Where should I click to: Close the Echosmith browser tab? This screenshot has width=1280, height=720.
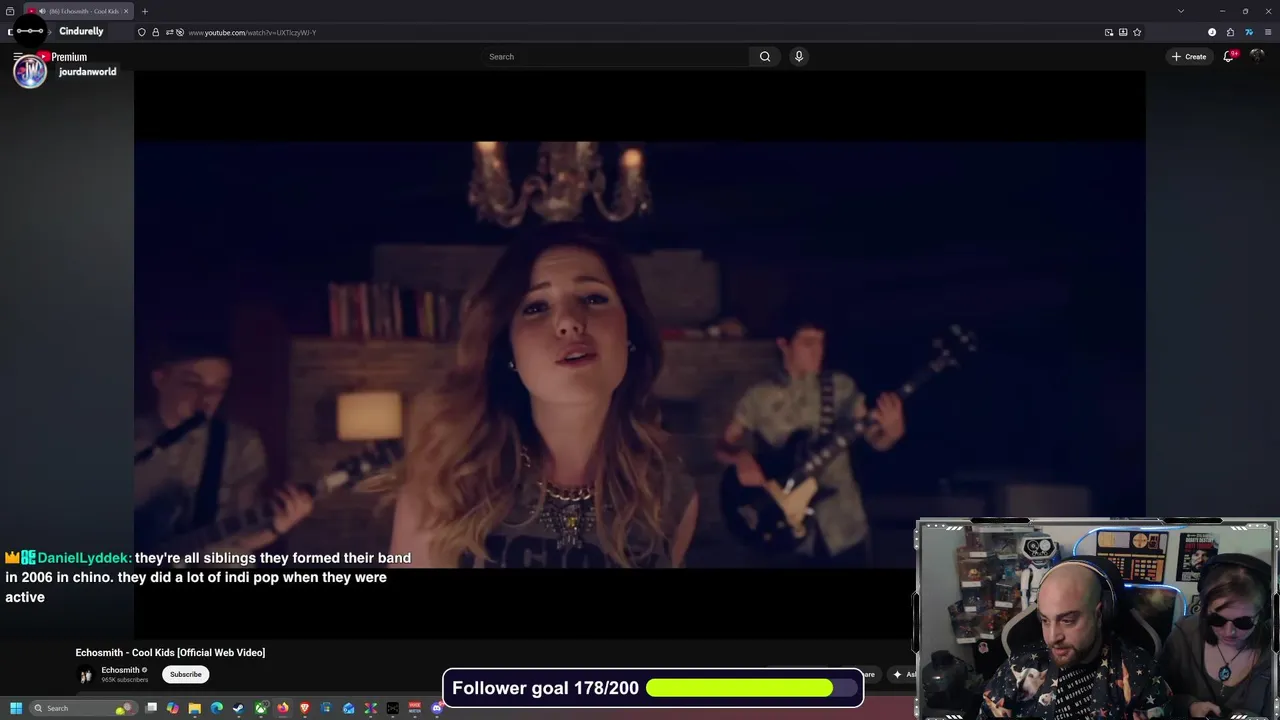click(x=126, y=11)
